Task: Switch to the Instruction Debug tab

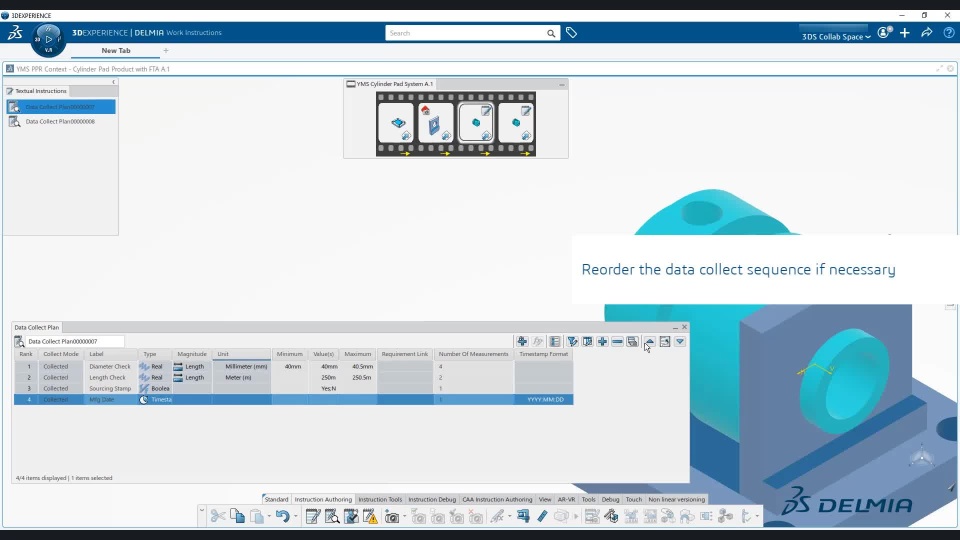Action: tap(432, 500)
